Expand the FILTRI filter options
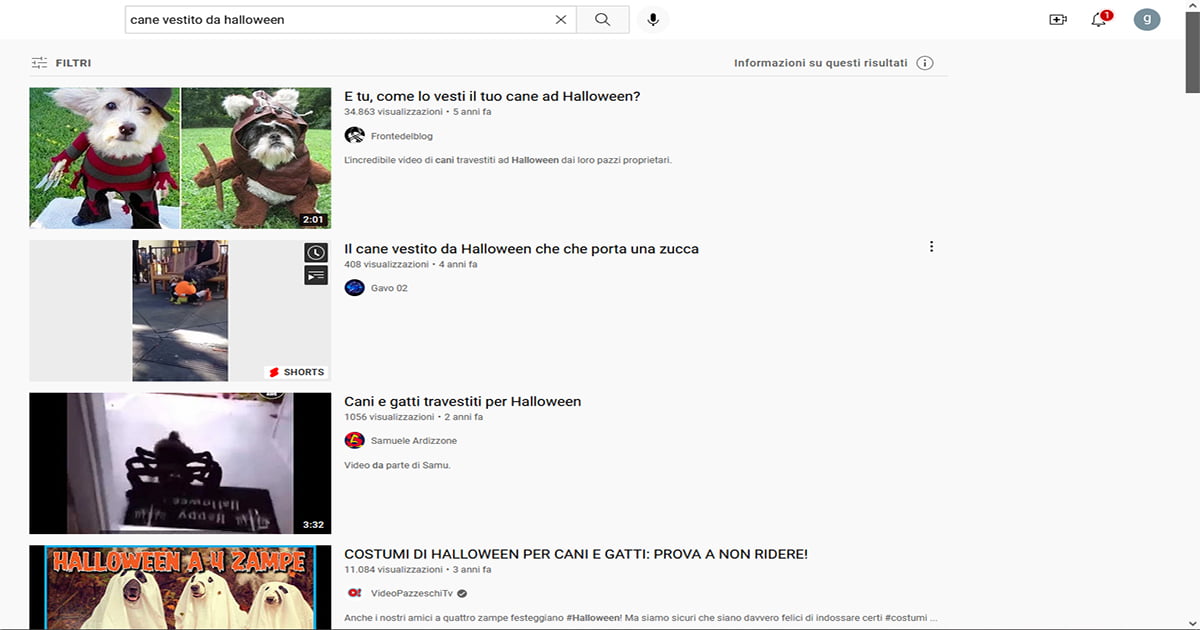 (x=61, y=63)
